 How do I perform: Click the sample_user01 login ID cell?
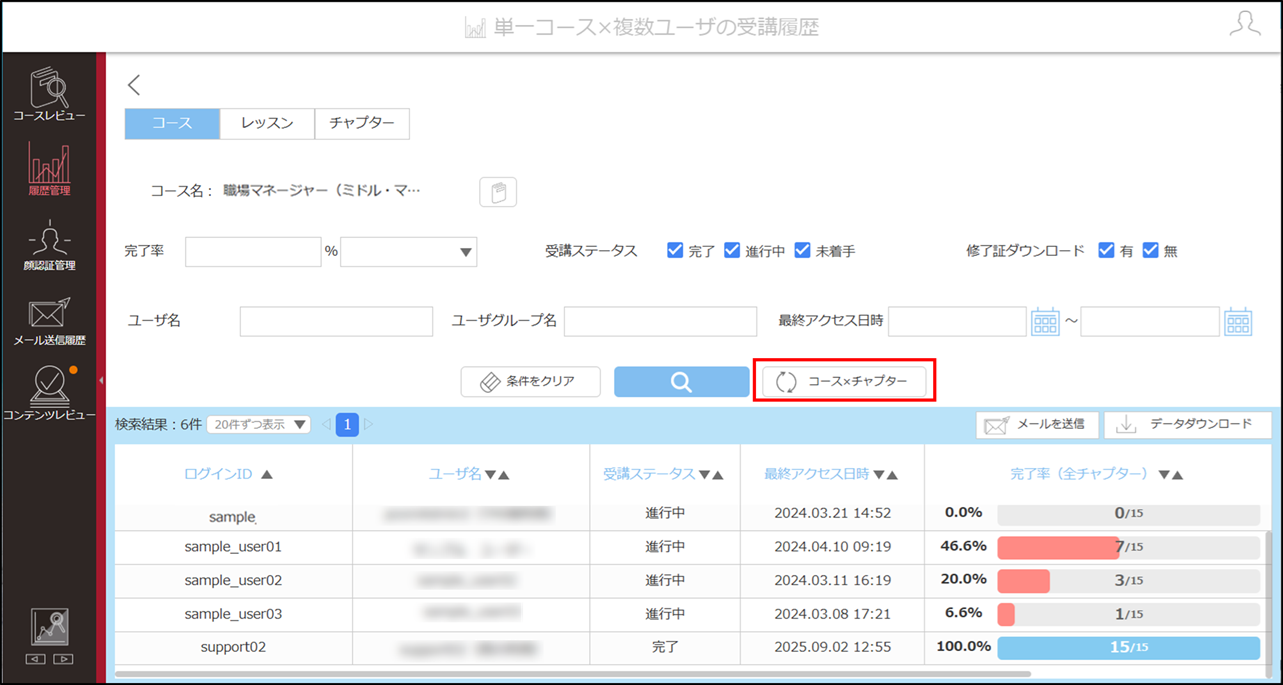[233, 547]
